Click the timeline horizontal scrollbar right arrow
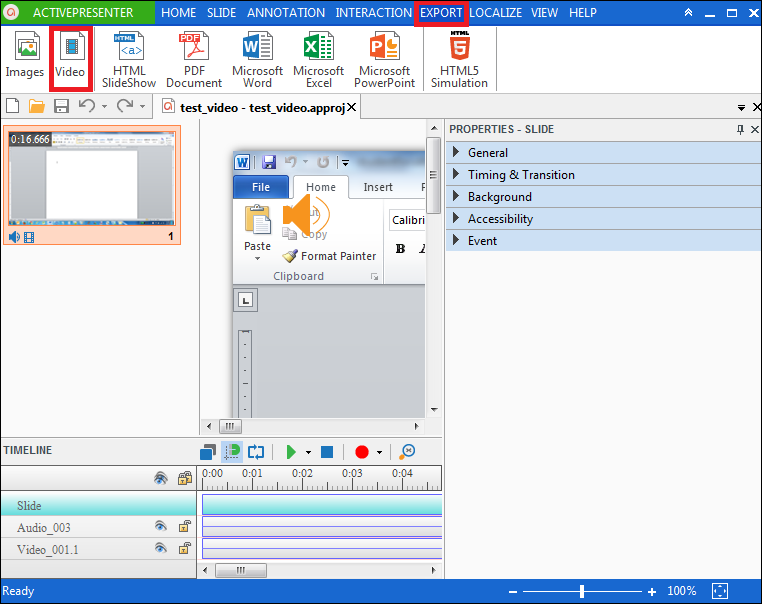 pyautogui.click(x=433, y=570)
